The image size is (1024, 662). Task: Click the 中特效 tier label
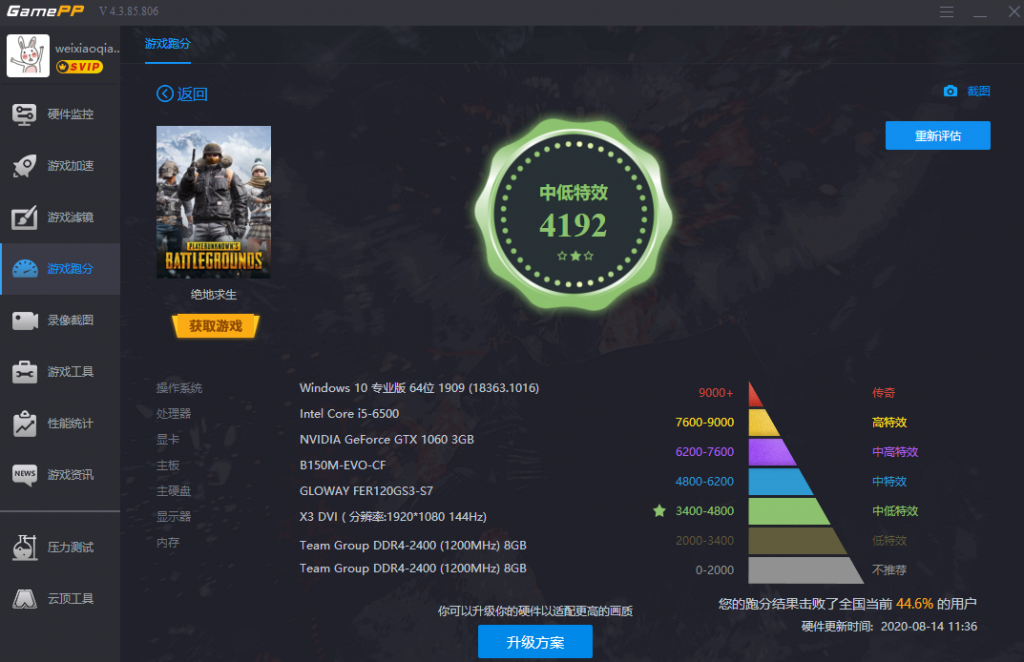(x=889, y=482)
